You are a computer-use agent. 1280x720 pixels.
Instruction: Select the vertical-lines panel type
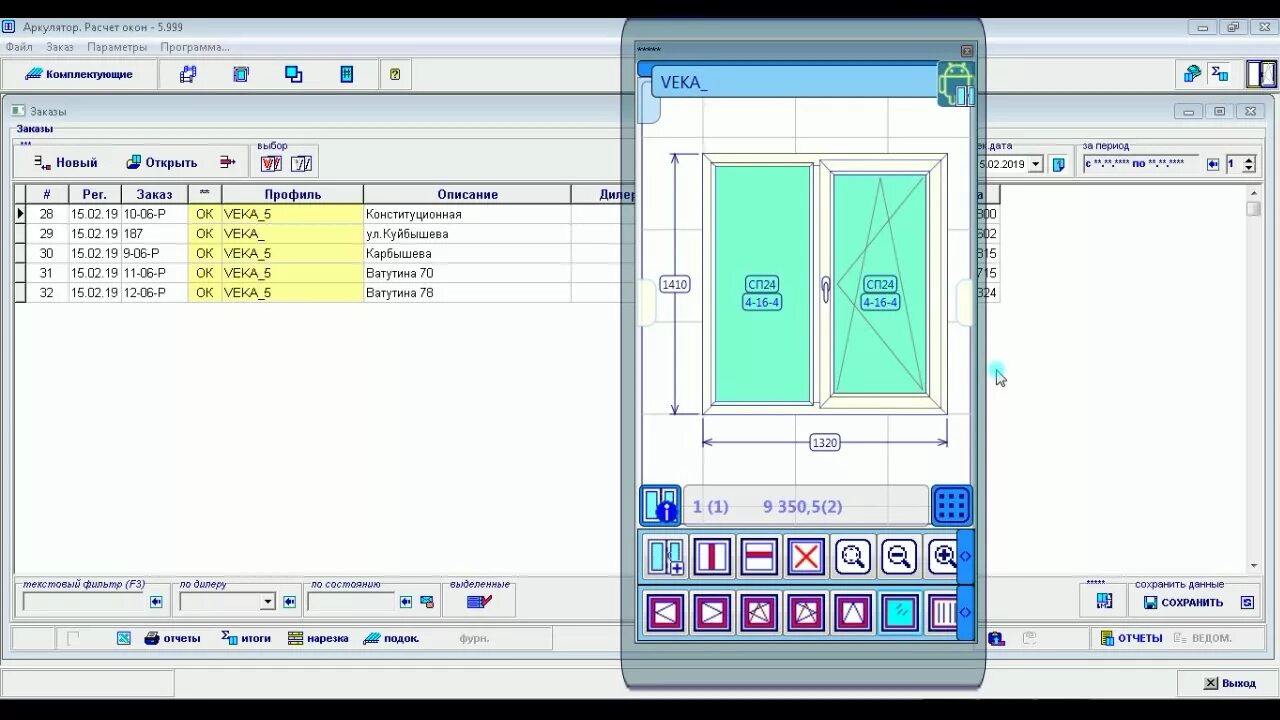click(942, 612)
